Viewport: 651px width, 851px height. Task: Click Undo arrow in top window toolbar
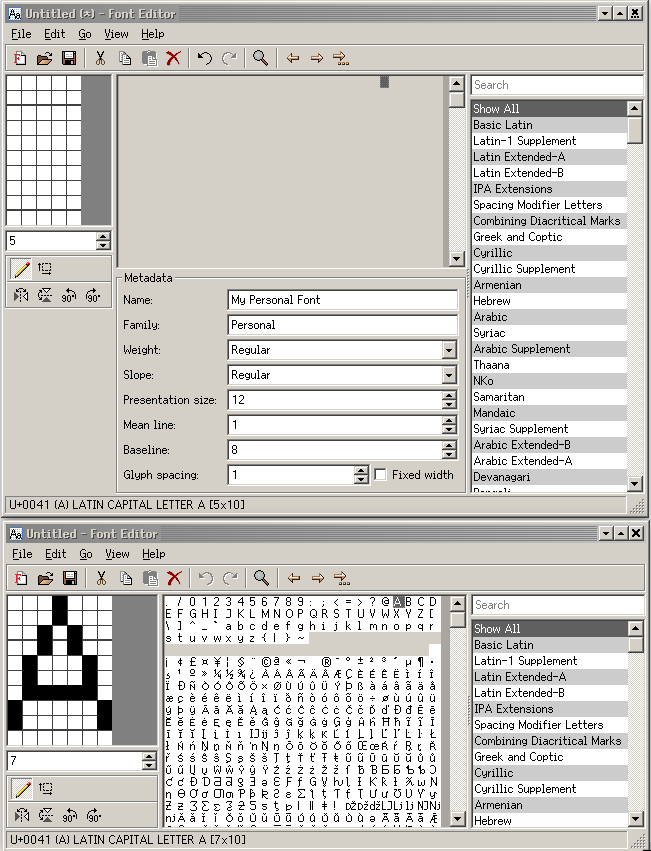[205, 58]
